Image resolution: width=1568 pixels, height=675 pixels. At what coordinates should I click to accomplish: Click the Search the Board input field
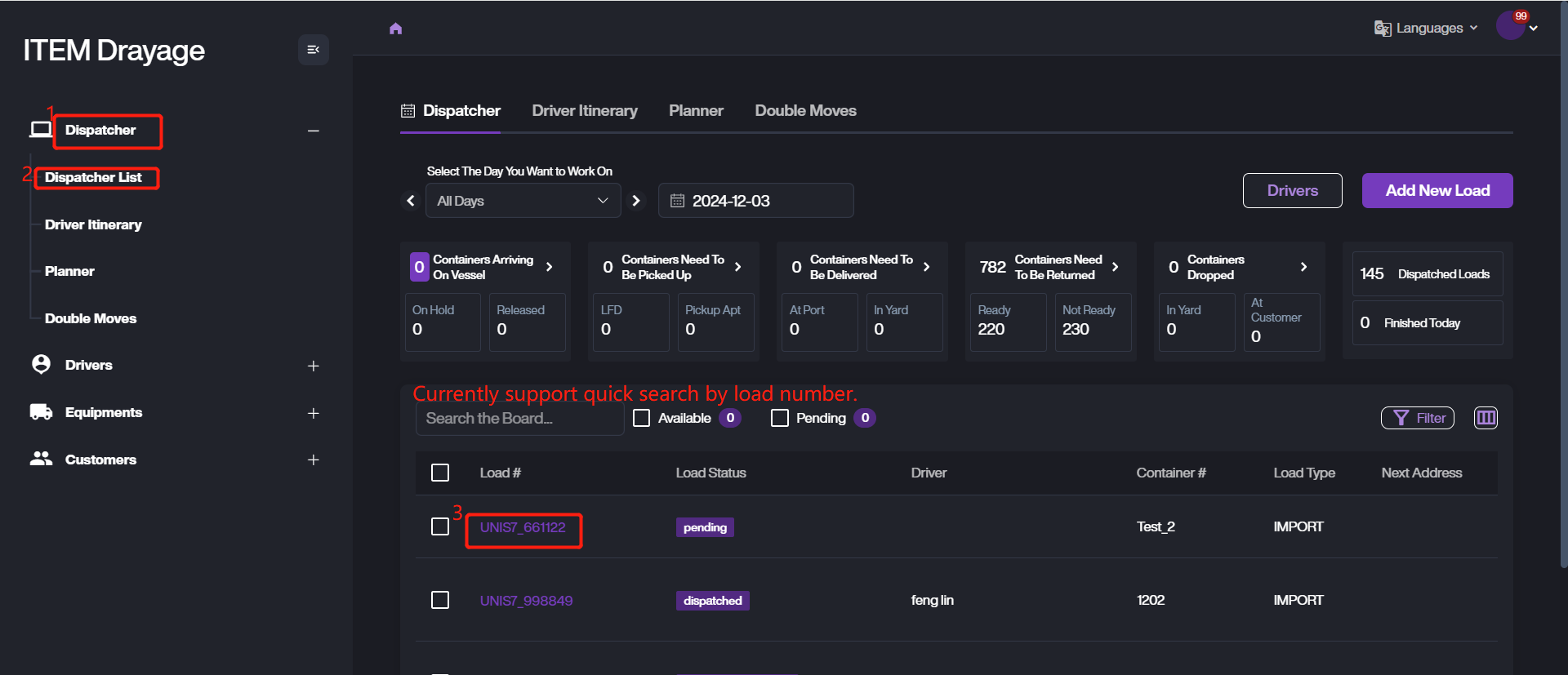click(519, 419)
